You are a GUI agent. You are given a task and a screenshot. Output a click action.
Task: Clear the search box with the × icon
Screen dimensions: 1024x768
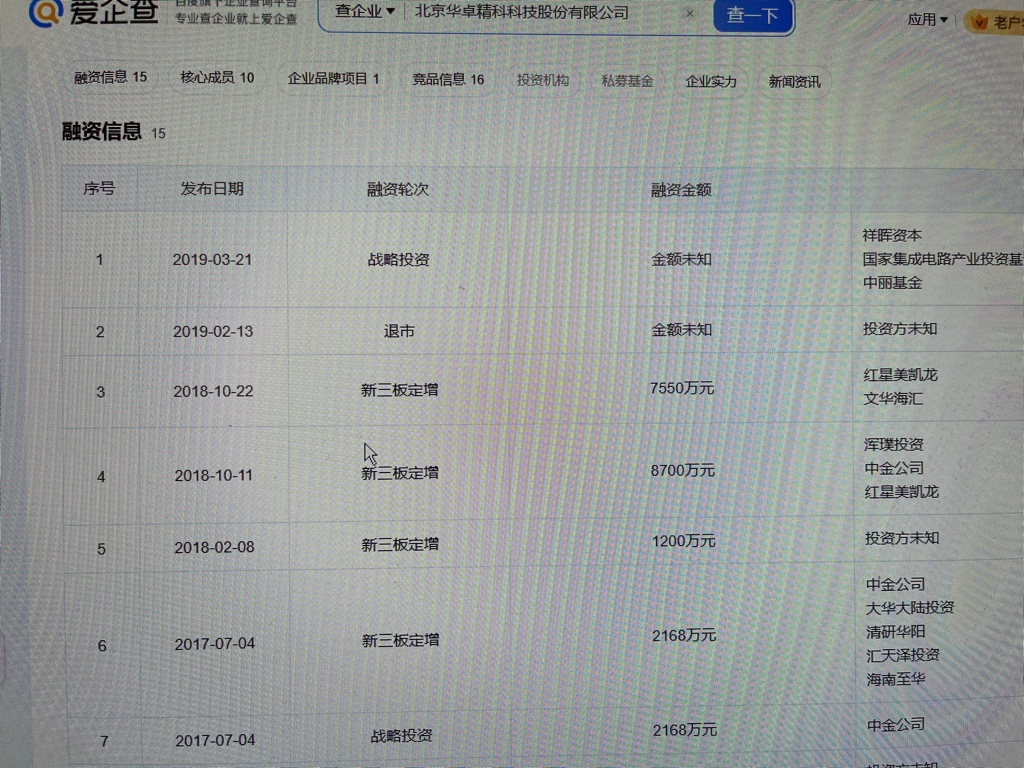click(690, 13)
